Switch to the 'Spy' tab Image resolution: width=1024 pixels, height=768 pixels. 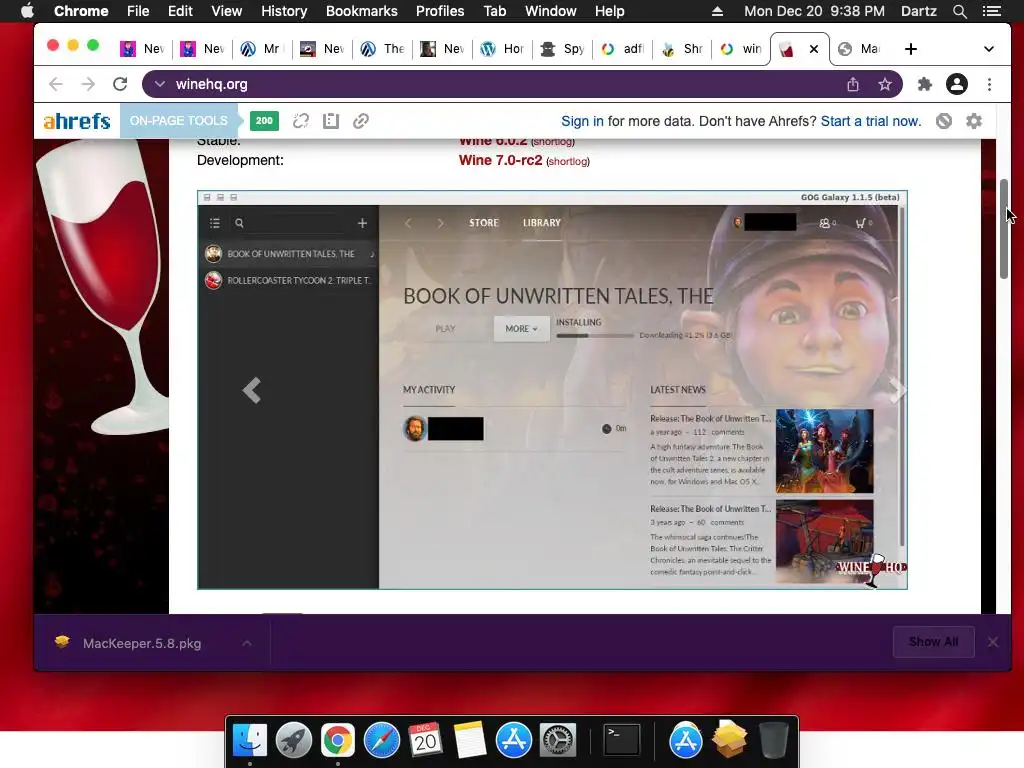pos(563,49)
